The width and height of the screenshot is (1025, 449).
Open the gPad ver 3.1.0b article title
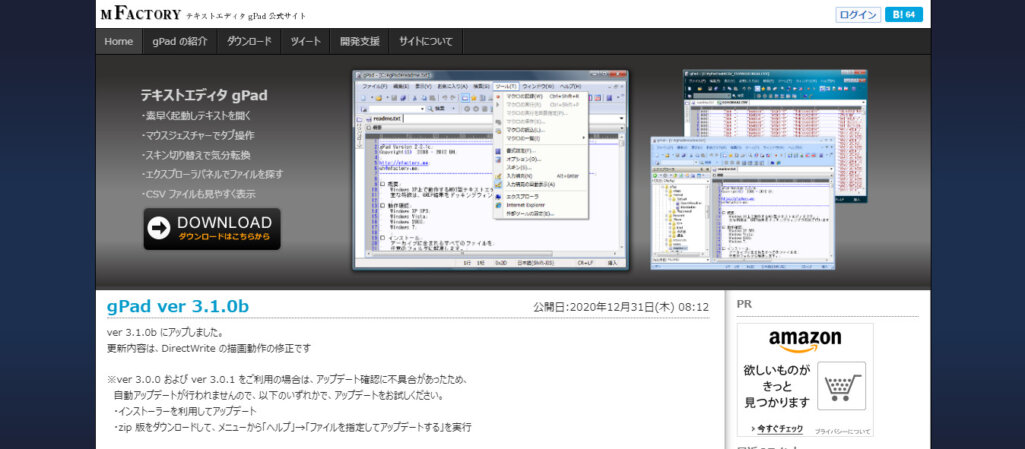click(178, 306)
